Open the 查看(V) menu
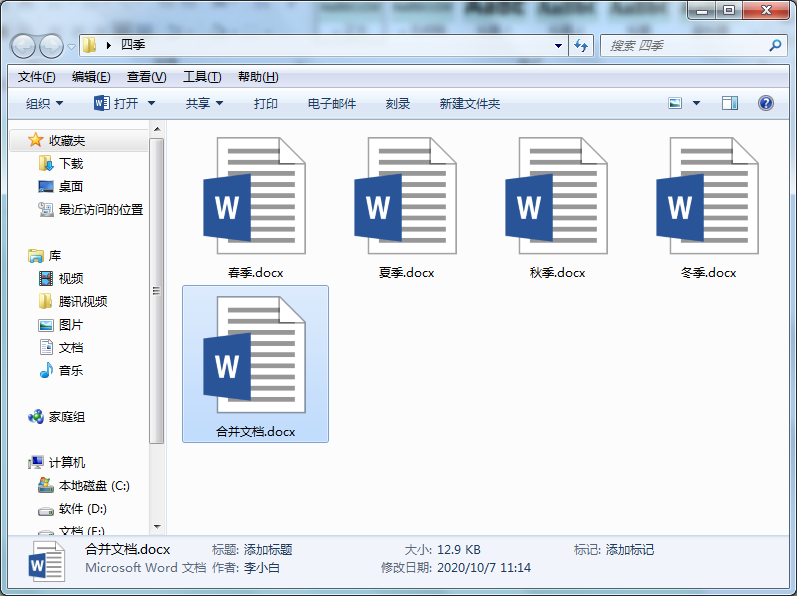The image size is (797, 596). (x=146, y=77)
